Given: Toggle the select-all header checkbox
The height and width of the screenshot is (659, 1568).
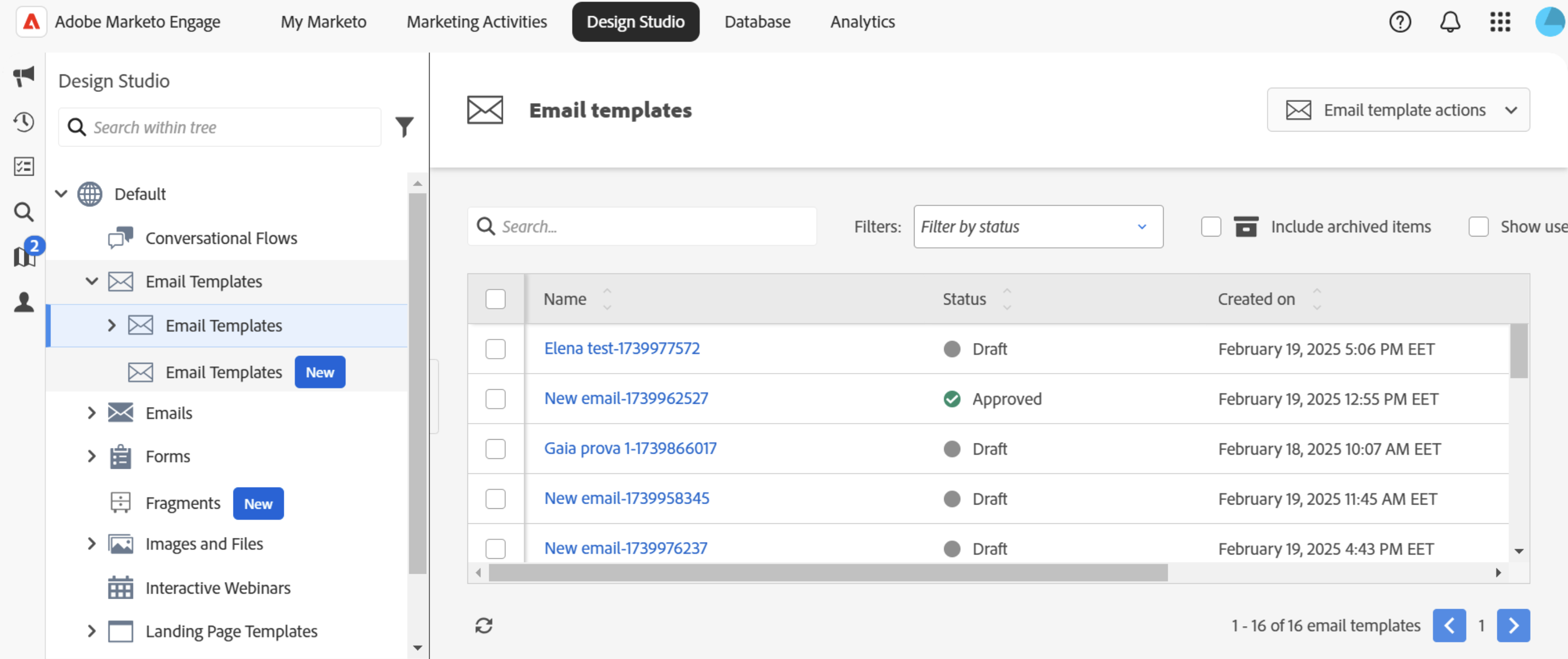Looking at the screenshot, I should 495,299.
